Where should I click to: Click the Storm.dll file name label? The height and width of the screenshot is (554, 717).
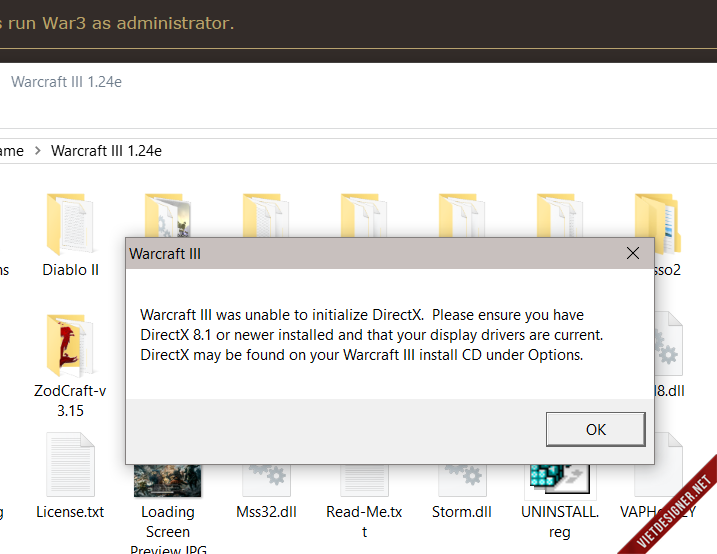[x=462, y=512]
